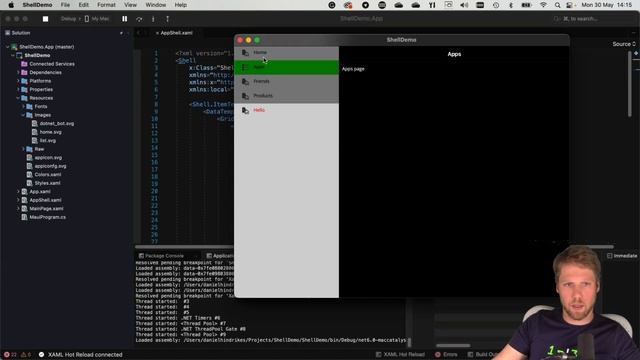
Task: Pause execution with the pause button
Action: click(x=124, y=19)
